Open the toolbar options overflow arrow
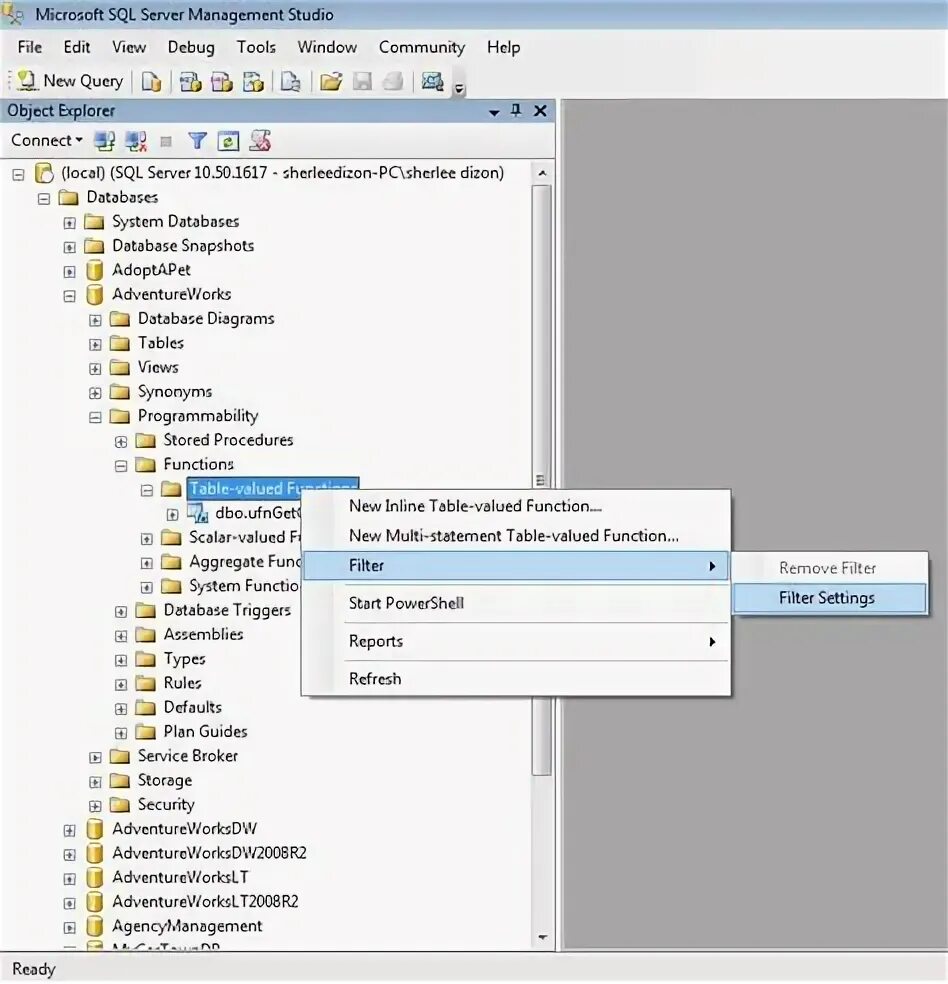The height and width of the screenshot is (984, 948). [459, 88]
